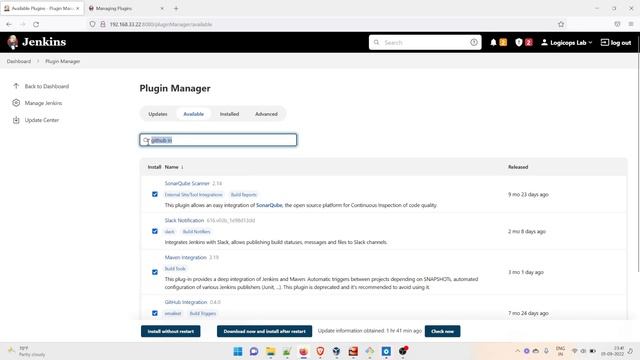
Task: Switch to the Managing Plugins browser tab
Action: [125, 8]
